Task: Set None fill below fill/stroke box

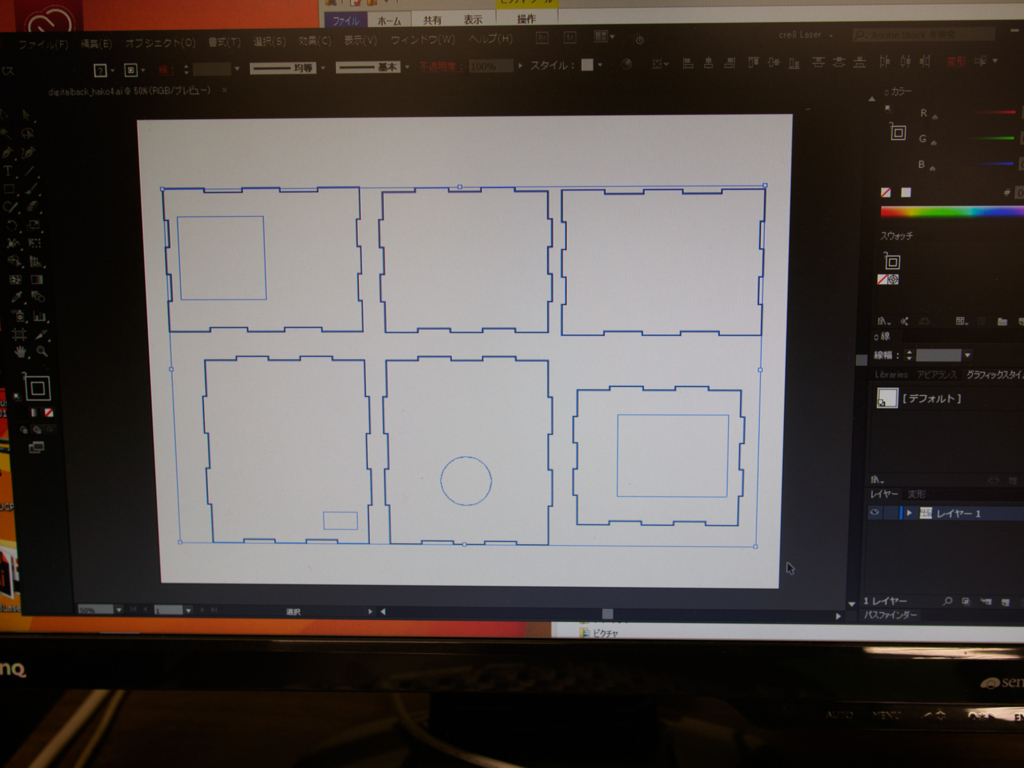Action: tap(49, 413)
